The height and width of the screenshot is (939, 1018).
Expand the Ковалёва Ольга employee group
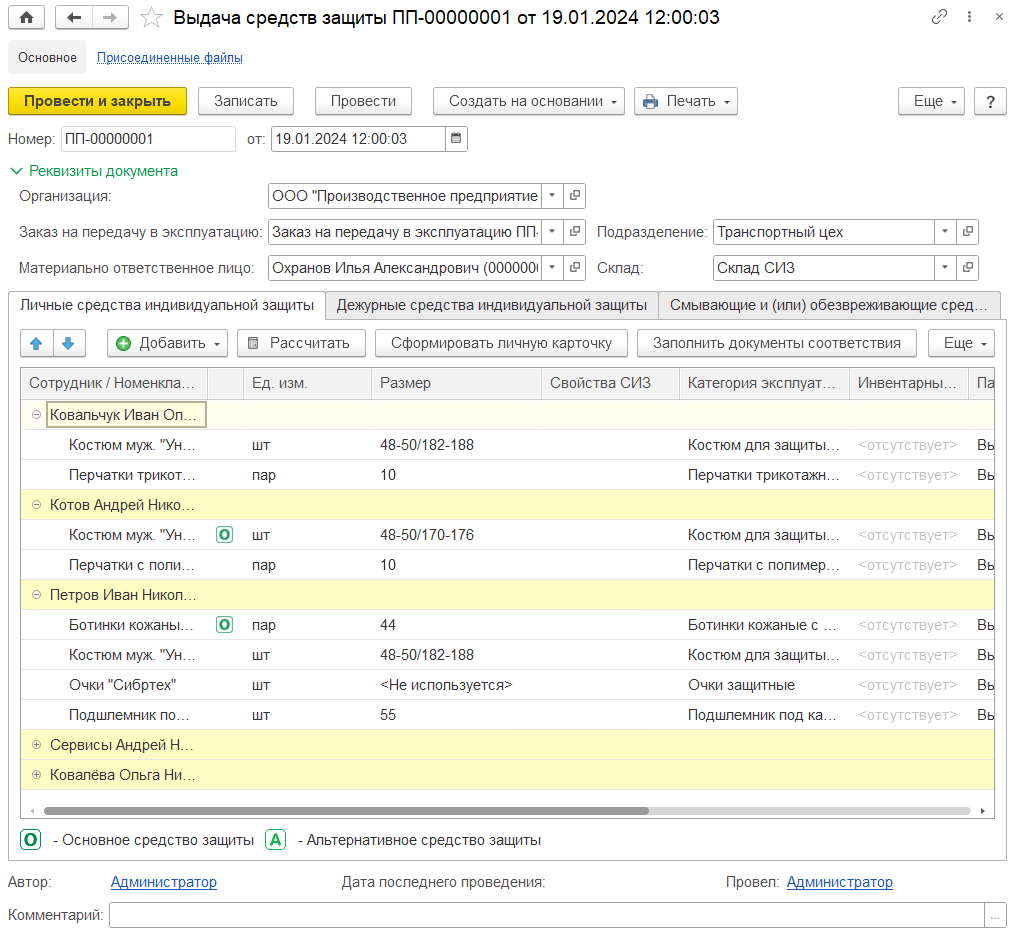coord(36,775)
